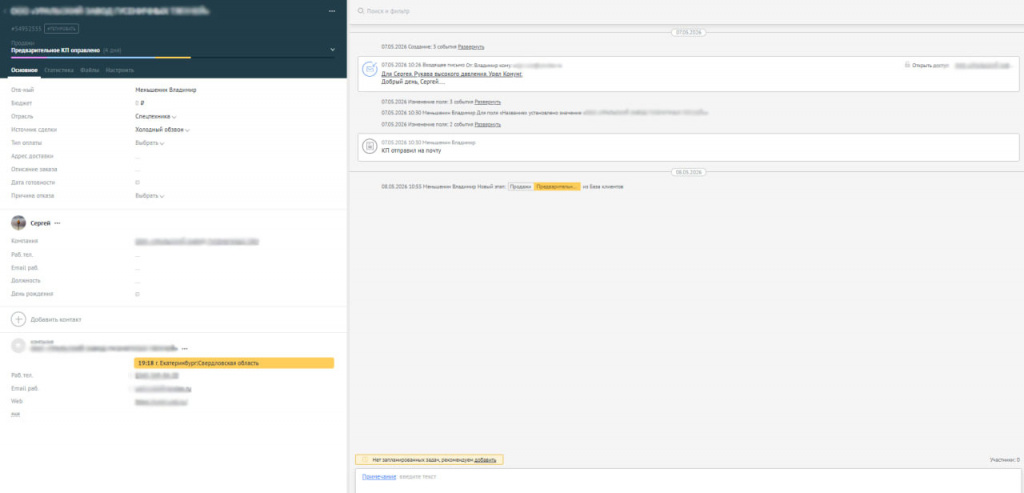Switch to the Статистика tab
Image resolution: width=1024 pixels, height=493 pixels.
59,70
